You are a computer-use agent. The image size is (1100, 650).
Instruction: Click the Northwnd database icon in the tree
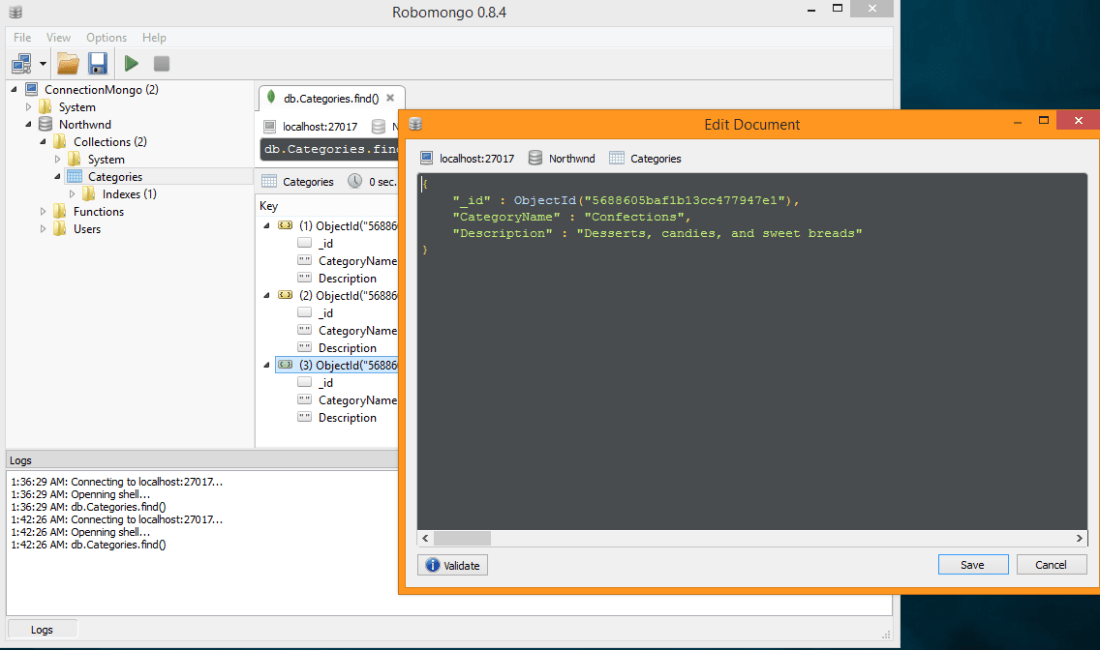[45, 125]
